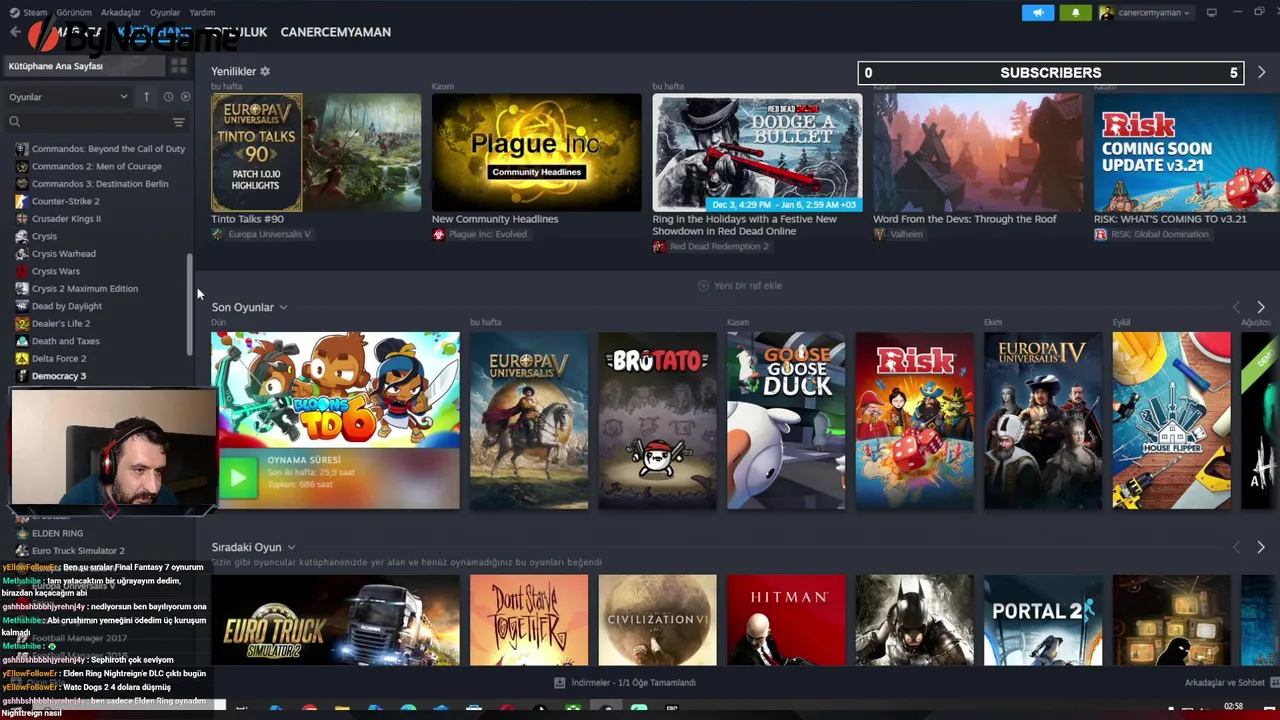This screenshot has height=720, width=1280.
Task: Click the library search magnifier icon
Action: tap(14, 122)
